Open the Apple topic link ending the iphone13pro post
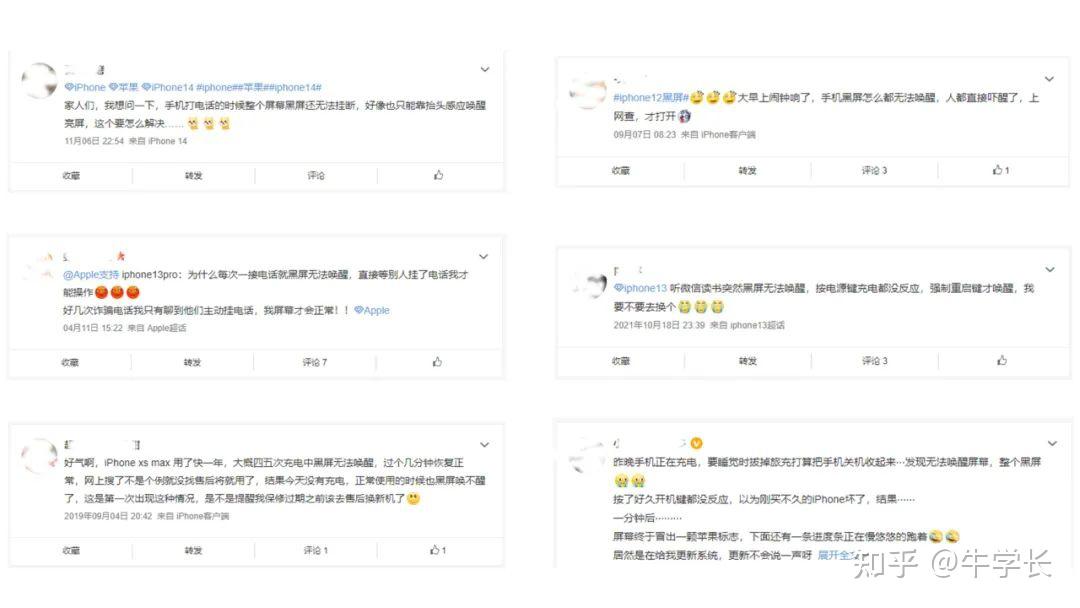This screenshot has width=1080, height=608. 372,310
